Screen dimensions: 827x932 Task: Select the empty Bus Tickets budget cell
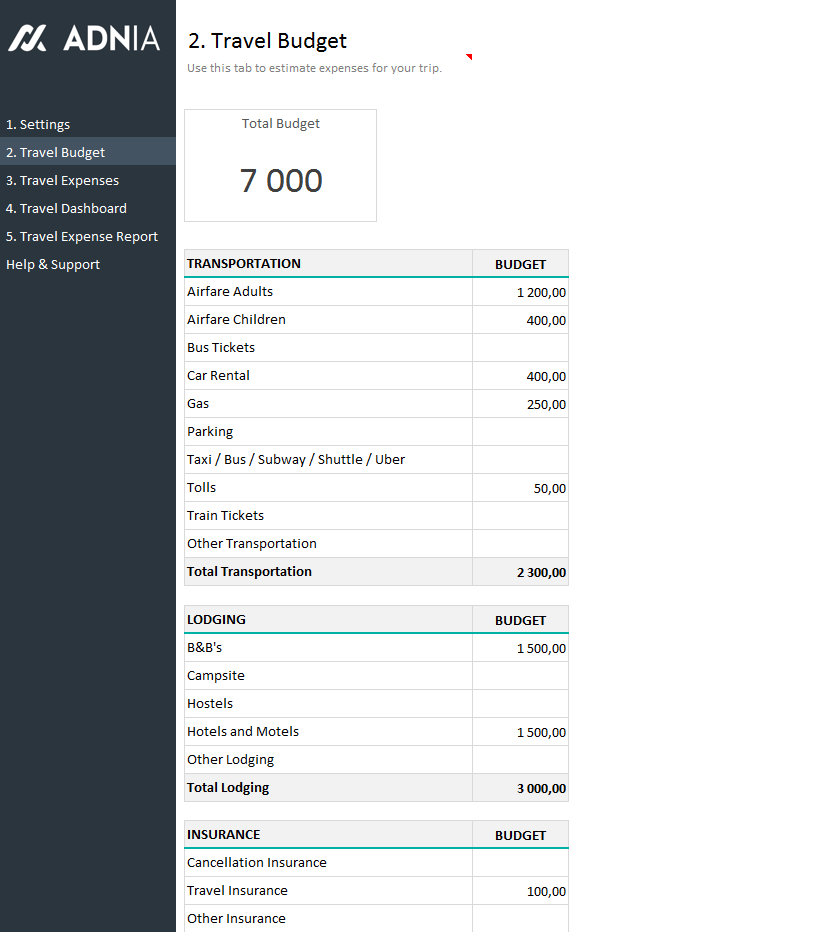point(520,348)
